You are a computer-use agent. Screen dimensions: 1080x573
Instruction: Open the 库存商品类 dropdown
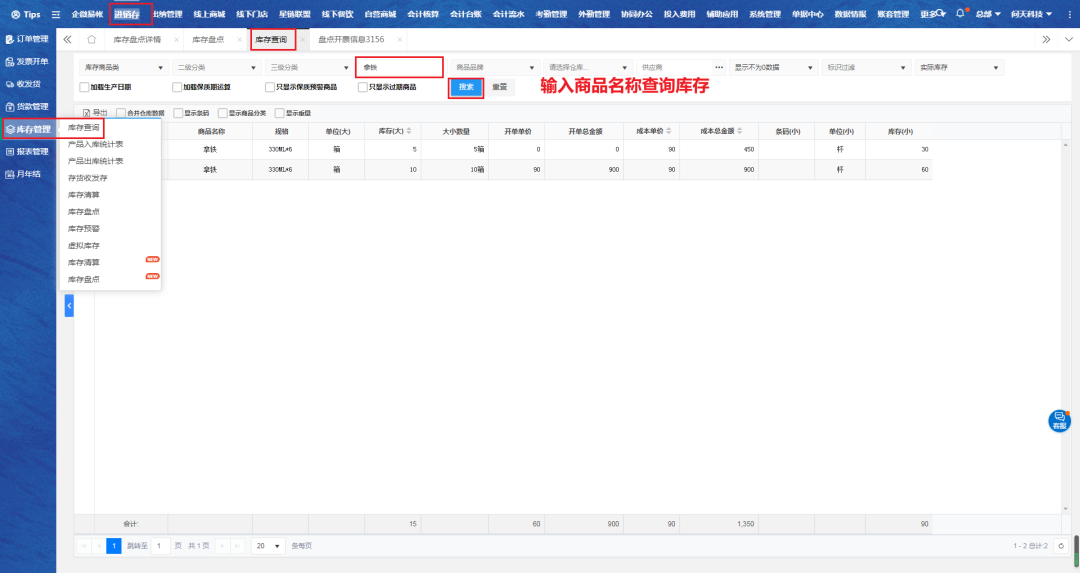point(124,67)
